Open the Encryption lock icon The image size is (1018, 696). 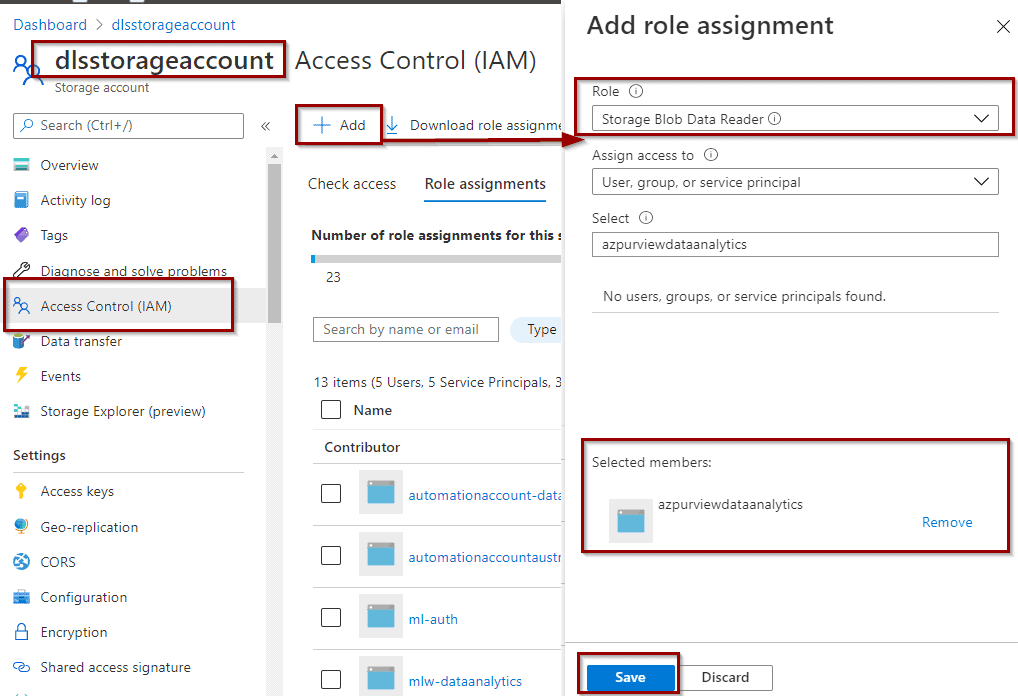point(21,632)
